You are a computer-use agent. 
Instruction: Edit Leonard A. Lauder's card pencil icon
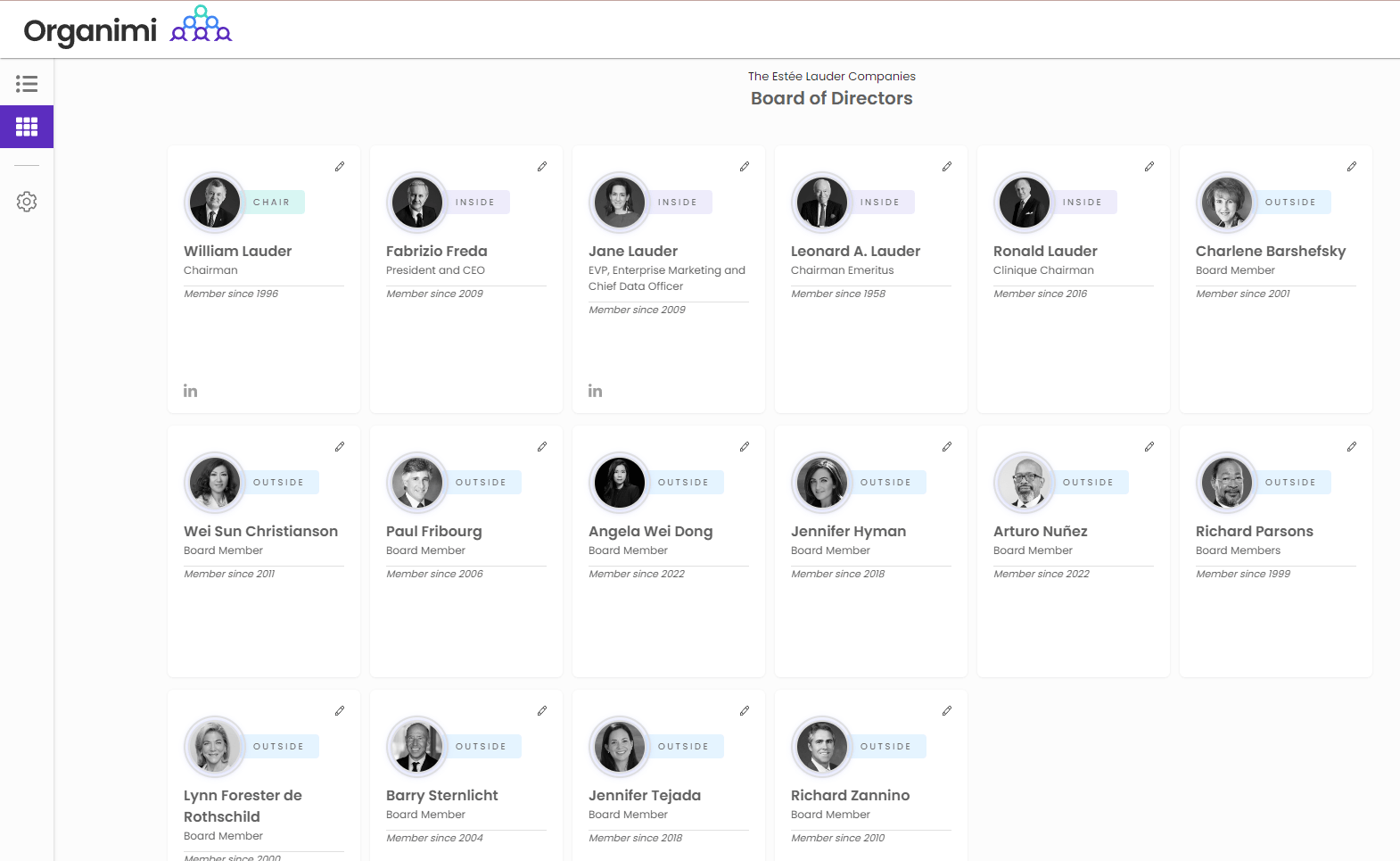point(947,167)
